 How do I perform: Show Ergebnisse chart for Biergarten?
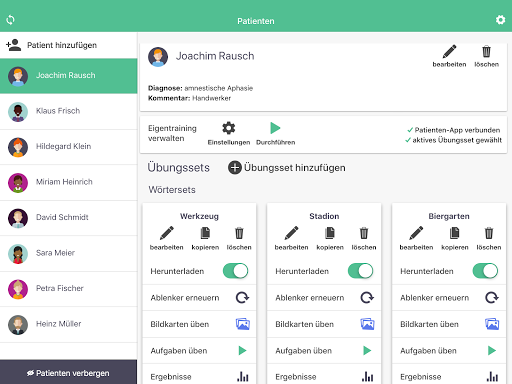pos(492,377)
